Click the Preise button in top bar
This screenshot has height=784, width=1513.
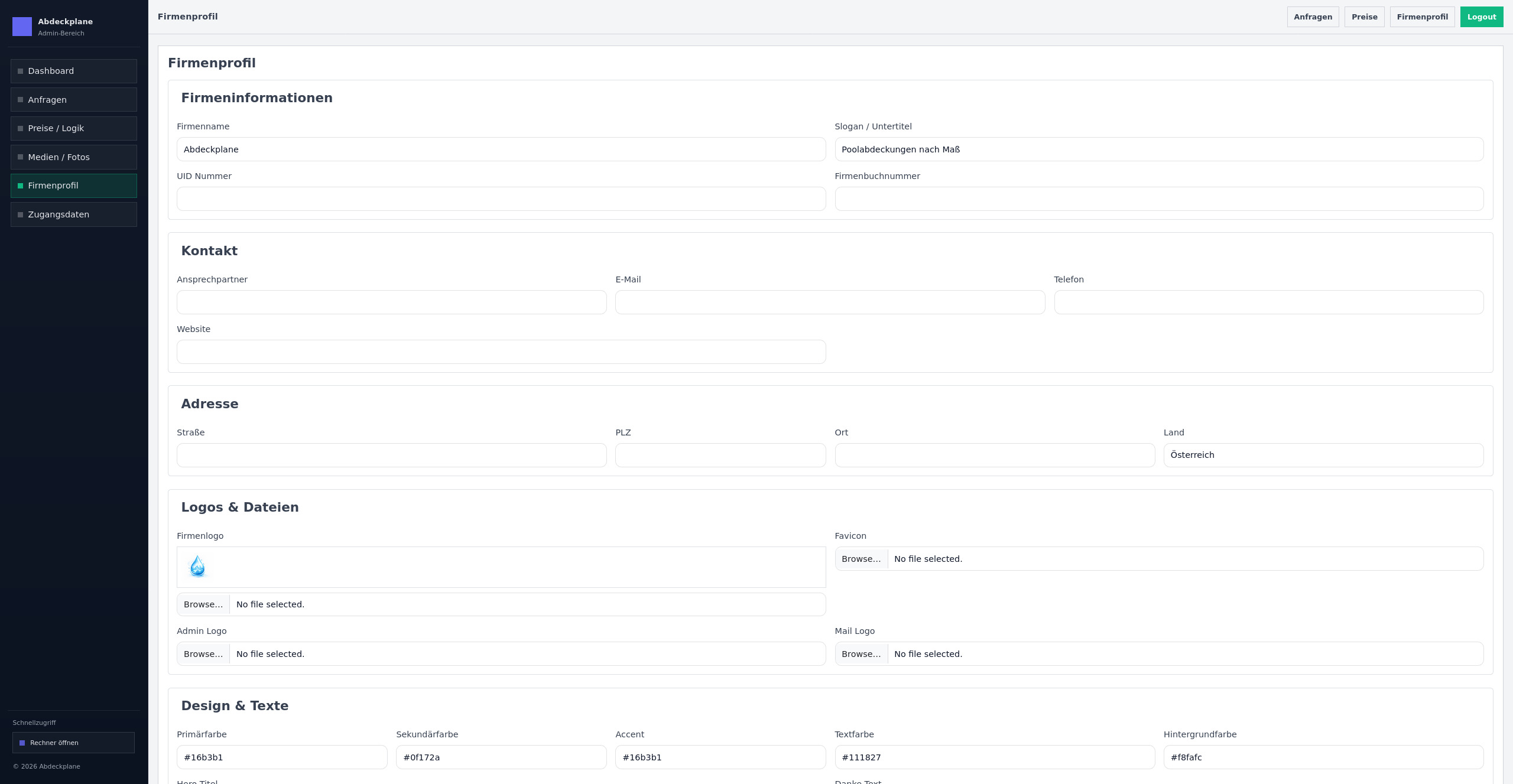point(1364,17)
